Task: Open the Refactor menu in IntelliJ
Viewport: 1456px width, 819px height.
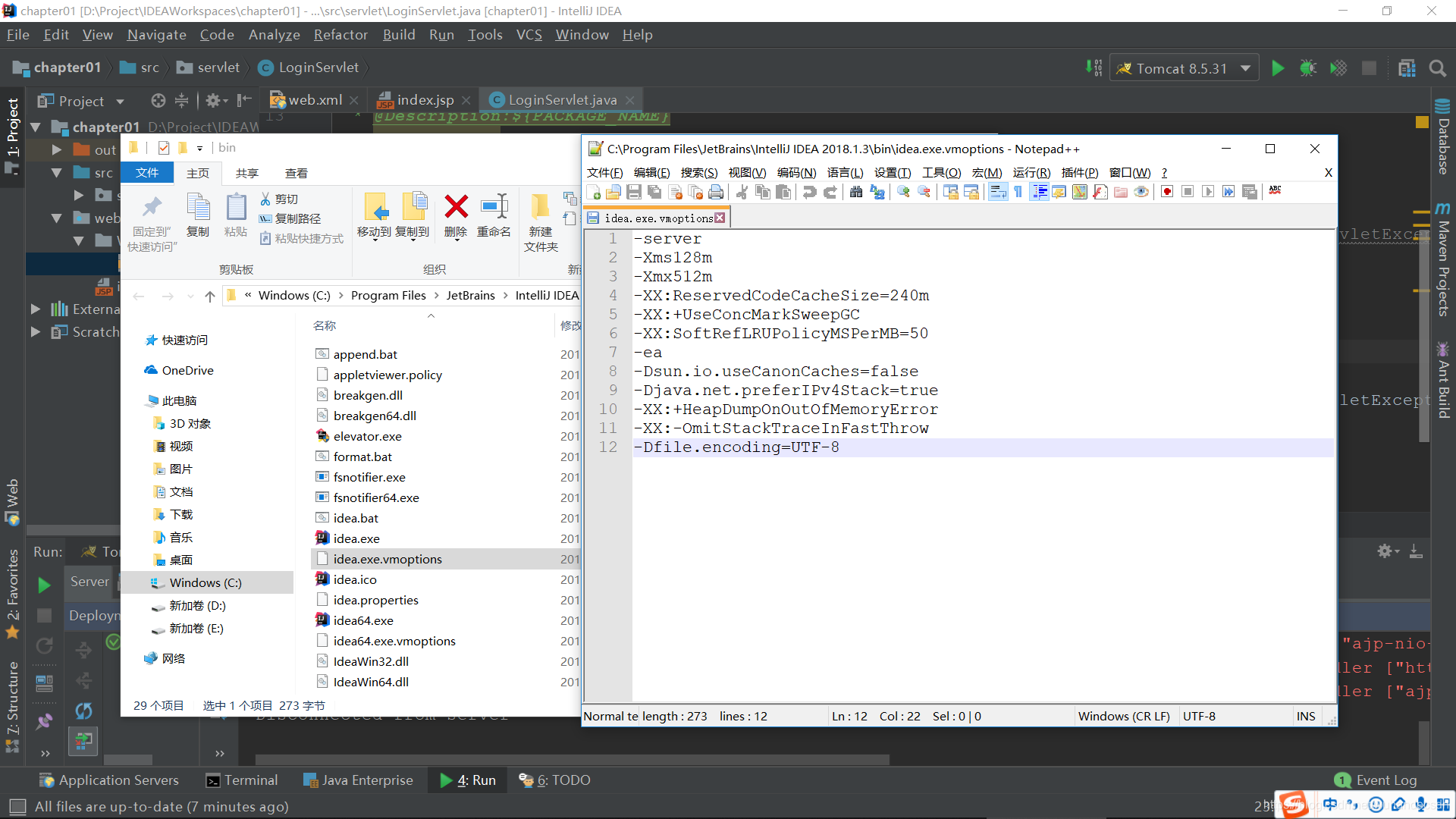Action: [x=340, y=35]
